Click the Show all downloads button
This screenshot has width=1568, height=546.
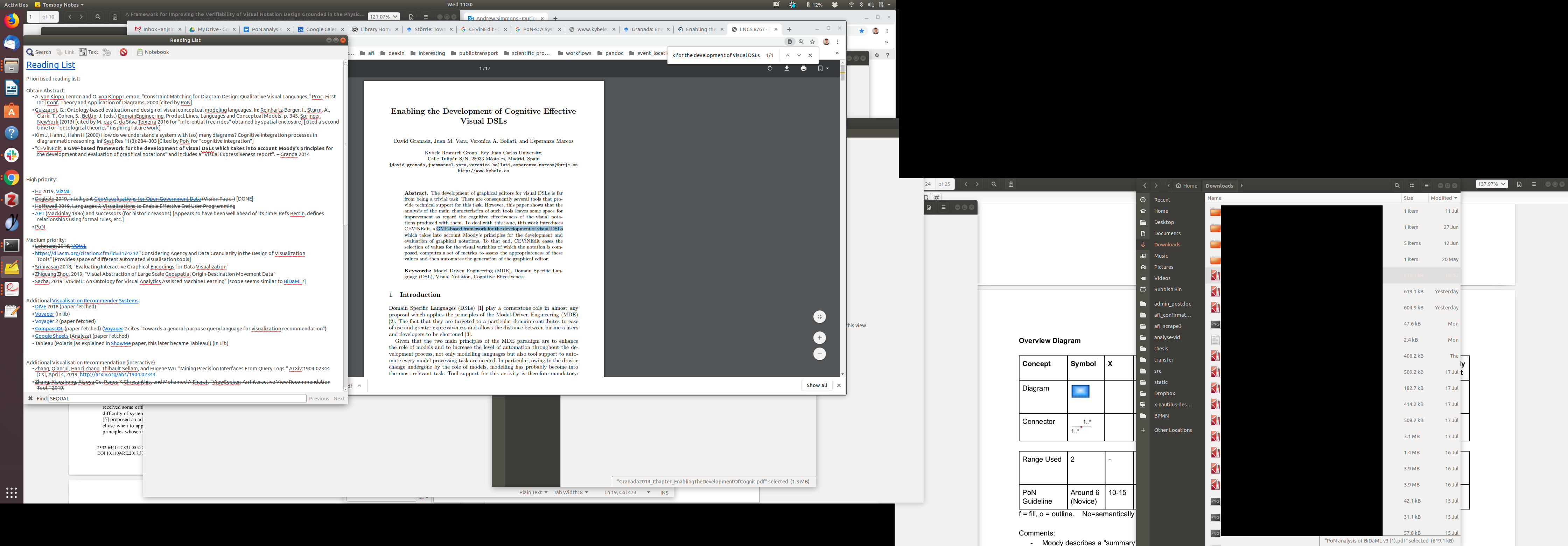click(x=816, y=385)
